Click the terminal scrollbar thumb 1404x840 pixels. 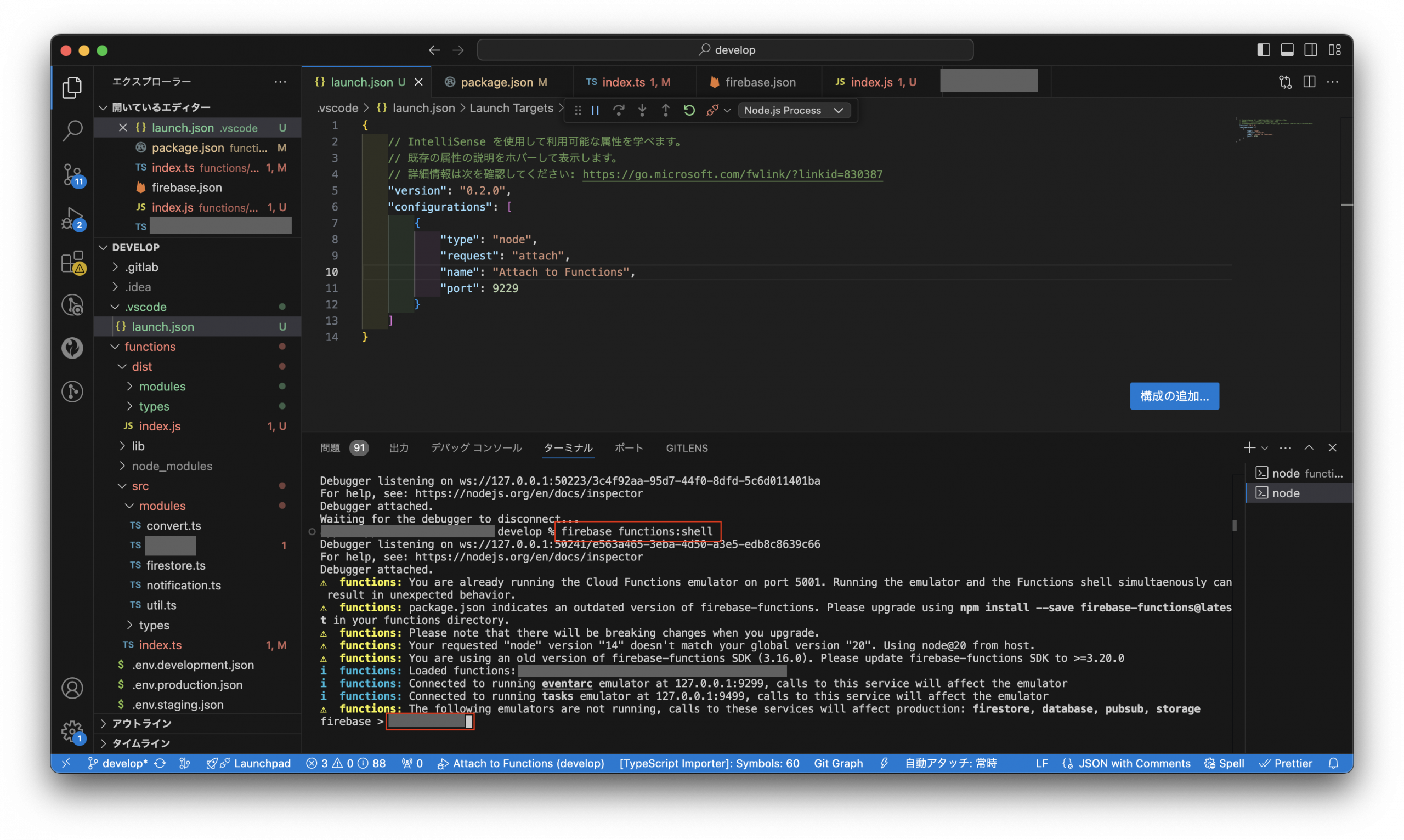1234,525
